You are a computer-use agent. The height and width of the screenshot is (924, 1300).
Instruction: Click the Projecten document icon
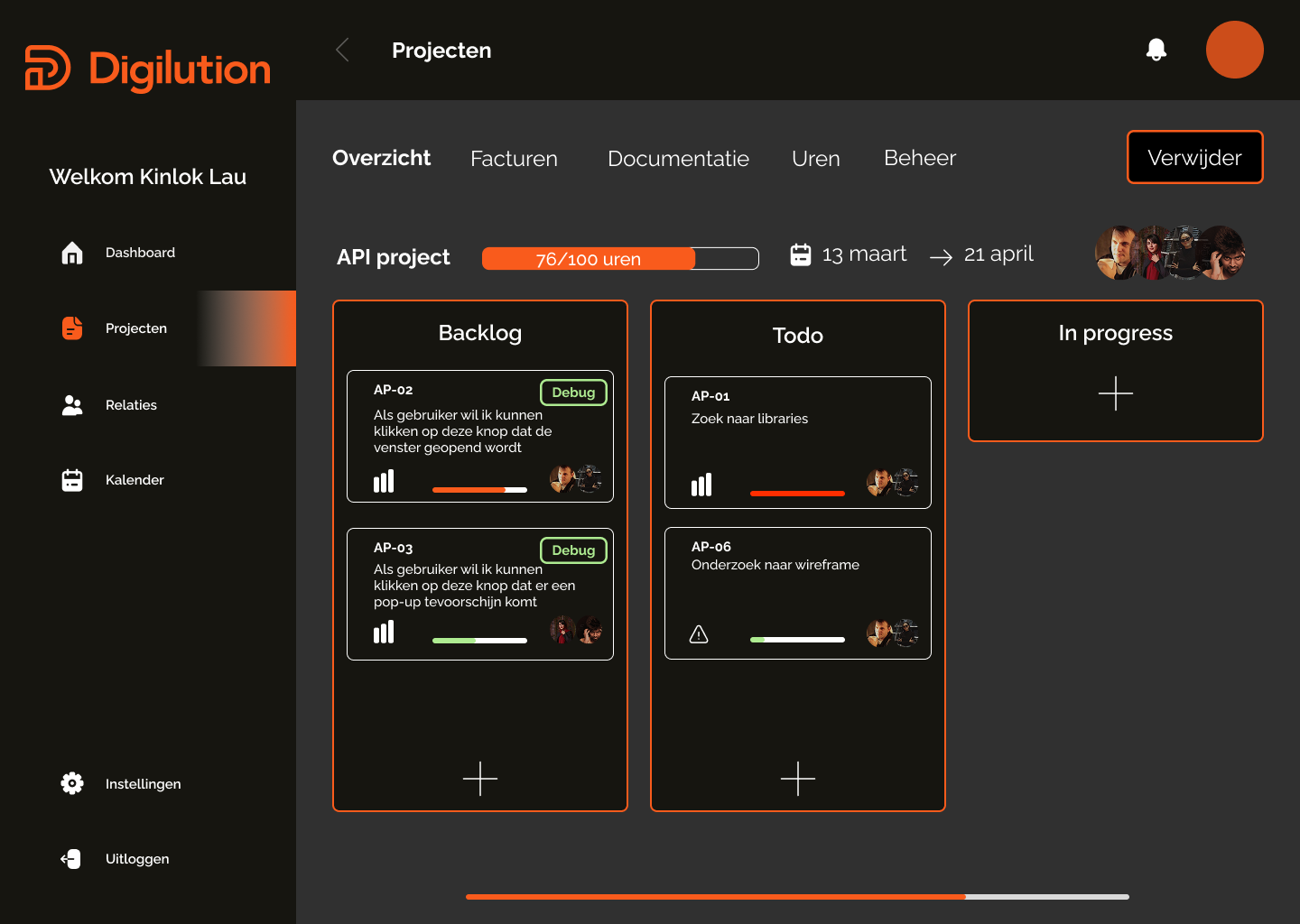(72, 328)
